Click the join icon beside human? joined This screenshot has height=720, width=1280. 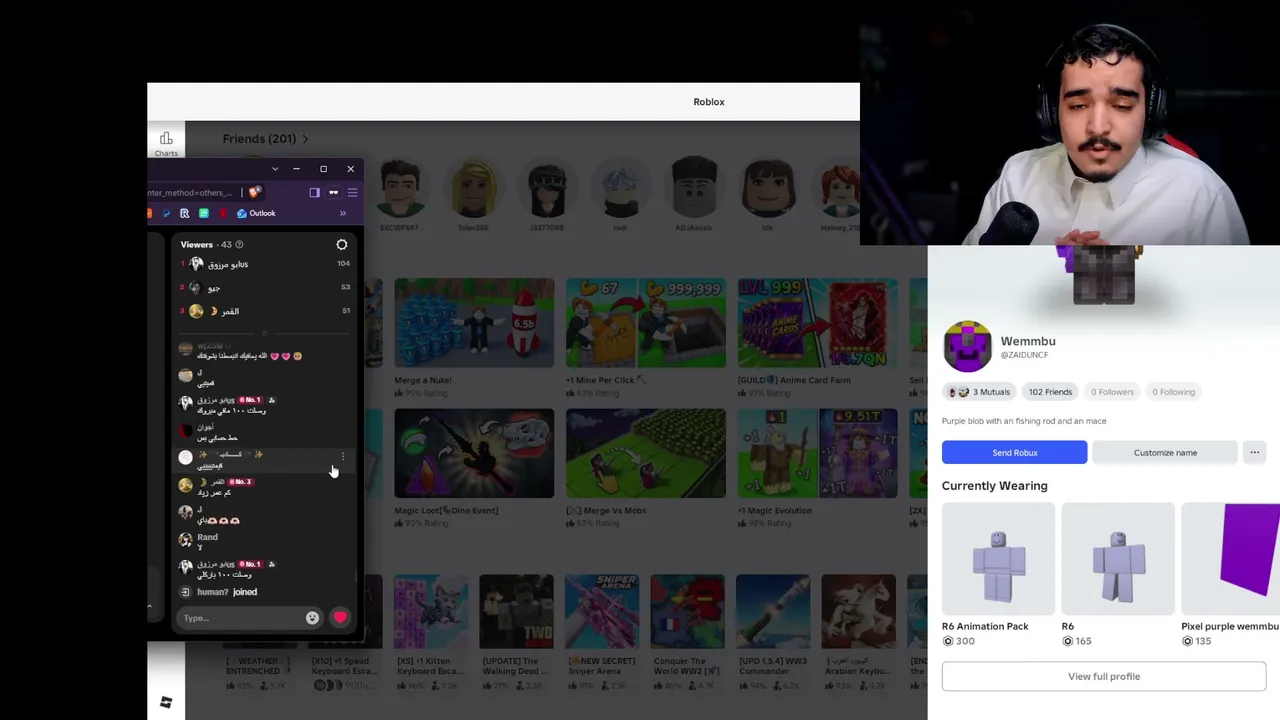185,592
